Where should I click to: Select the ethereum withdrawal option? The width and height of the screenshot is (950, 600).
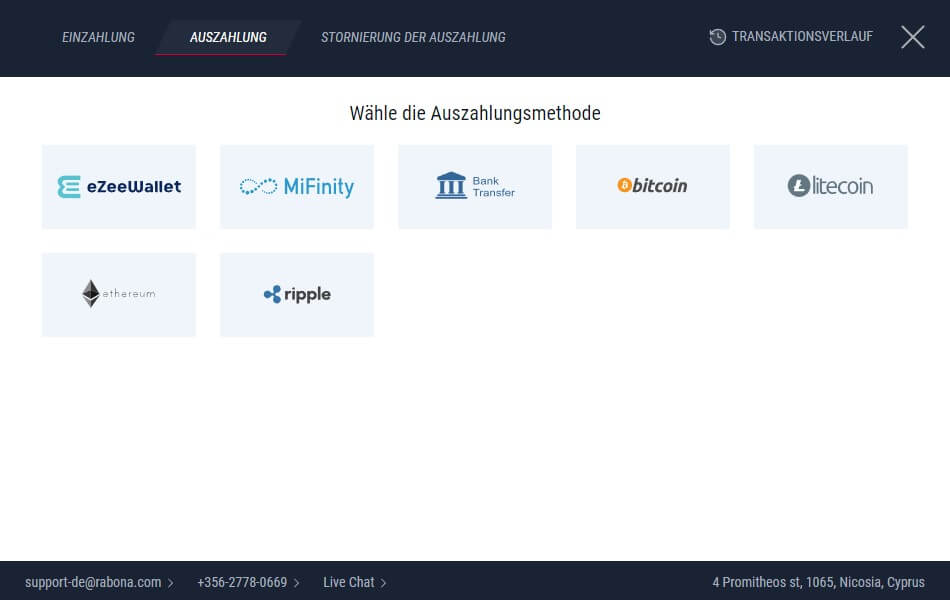[119, 295]
